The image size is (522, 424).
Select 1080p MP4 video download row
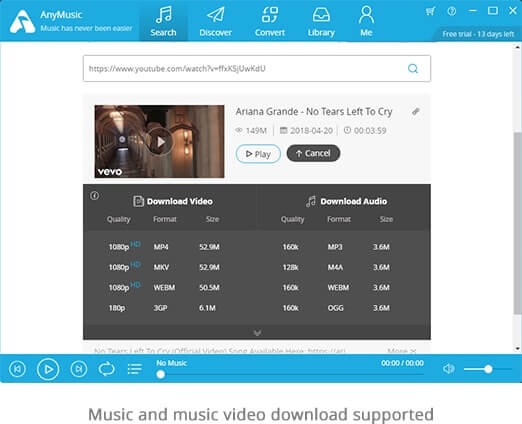pos(164,247)
